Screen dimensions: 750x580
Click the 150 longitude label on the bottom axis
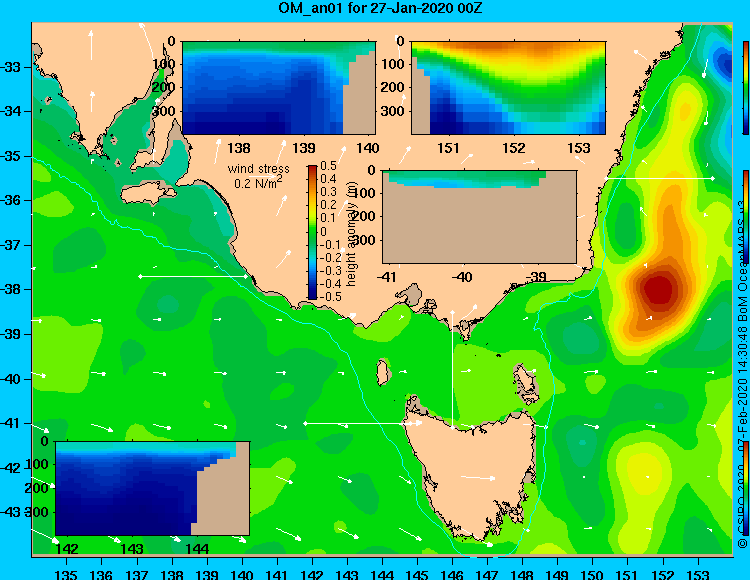pyautogui.click(x=592, y=574)
